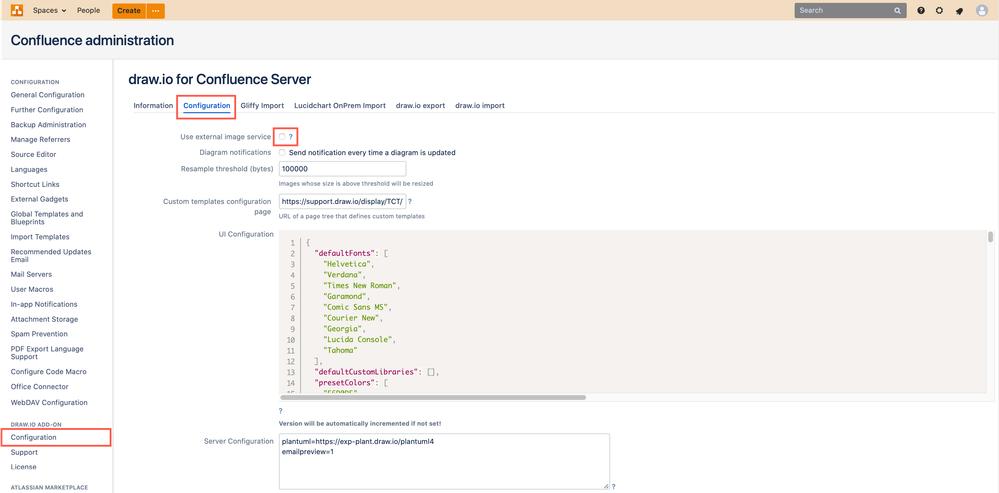Open the help question mark menu
The width and height of the screenshot is (999, 493).
pos(921,10)
